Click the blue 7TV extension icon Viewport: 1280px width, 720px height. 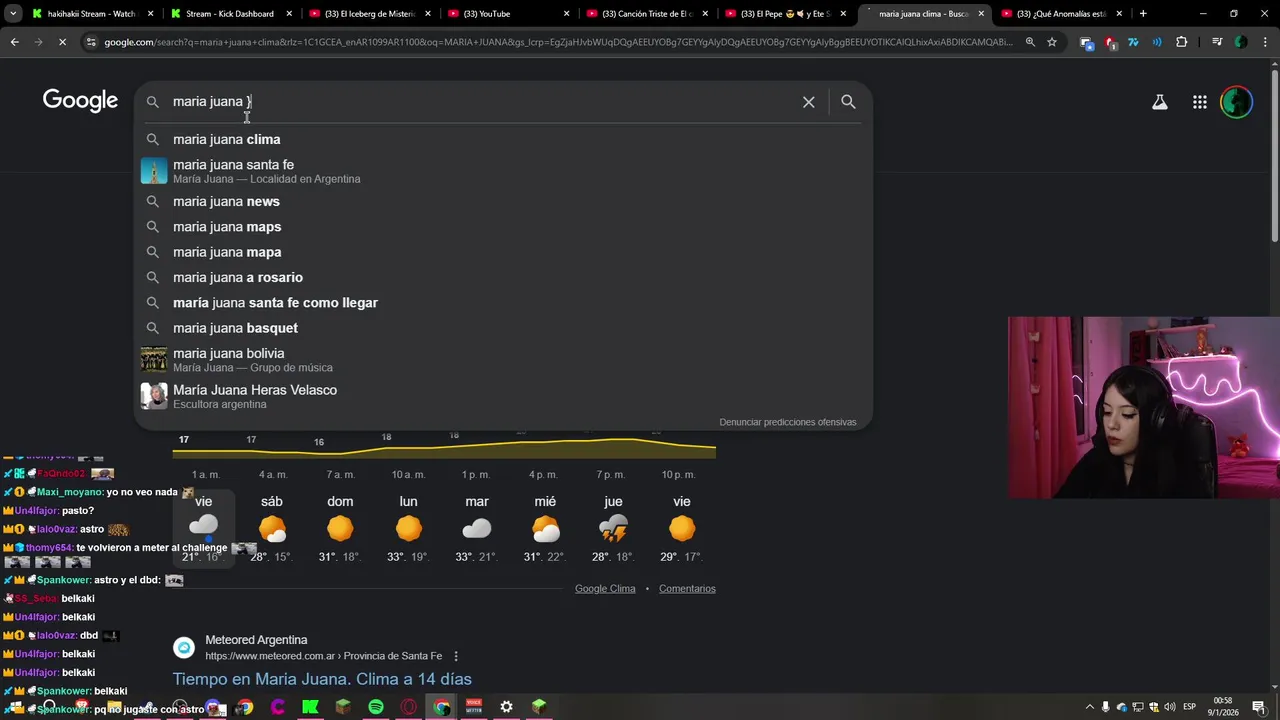[x=1133, y=42]
